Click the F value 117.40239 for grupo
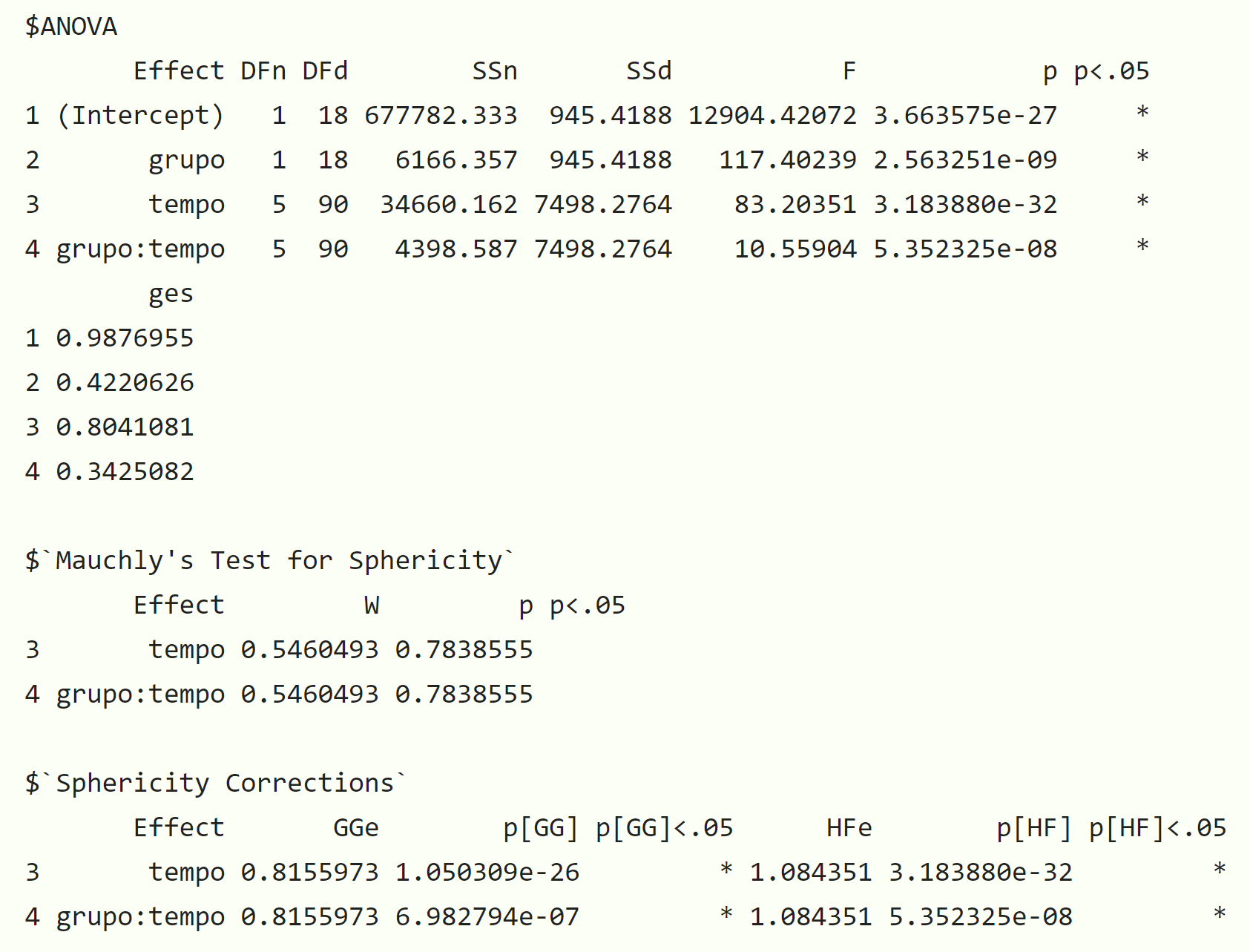The image size is (1250, 952). tap(788, 160)
